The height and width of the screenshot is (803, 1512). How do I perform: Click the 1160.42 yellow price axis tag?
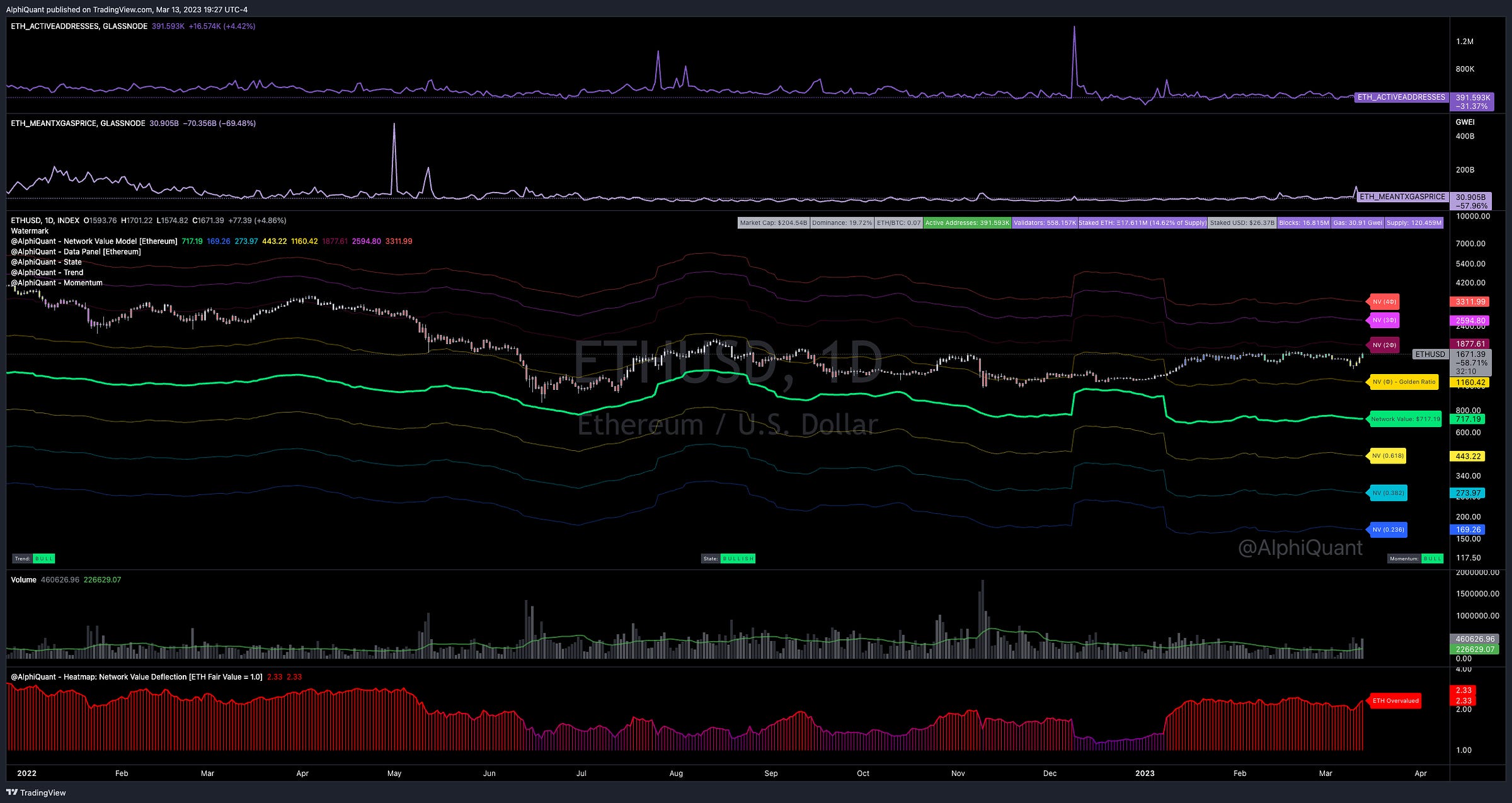click(1470, 382)
